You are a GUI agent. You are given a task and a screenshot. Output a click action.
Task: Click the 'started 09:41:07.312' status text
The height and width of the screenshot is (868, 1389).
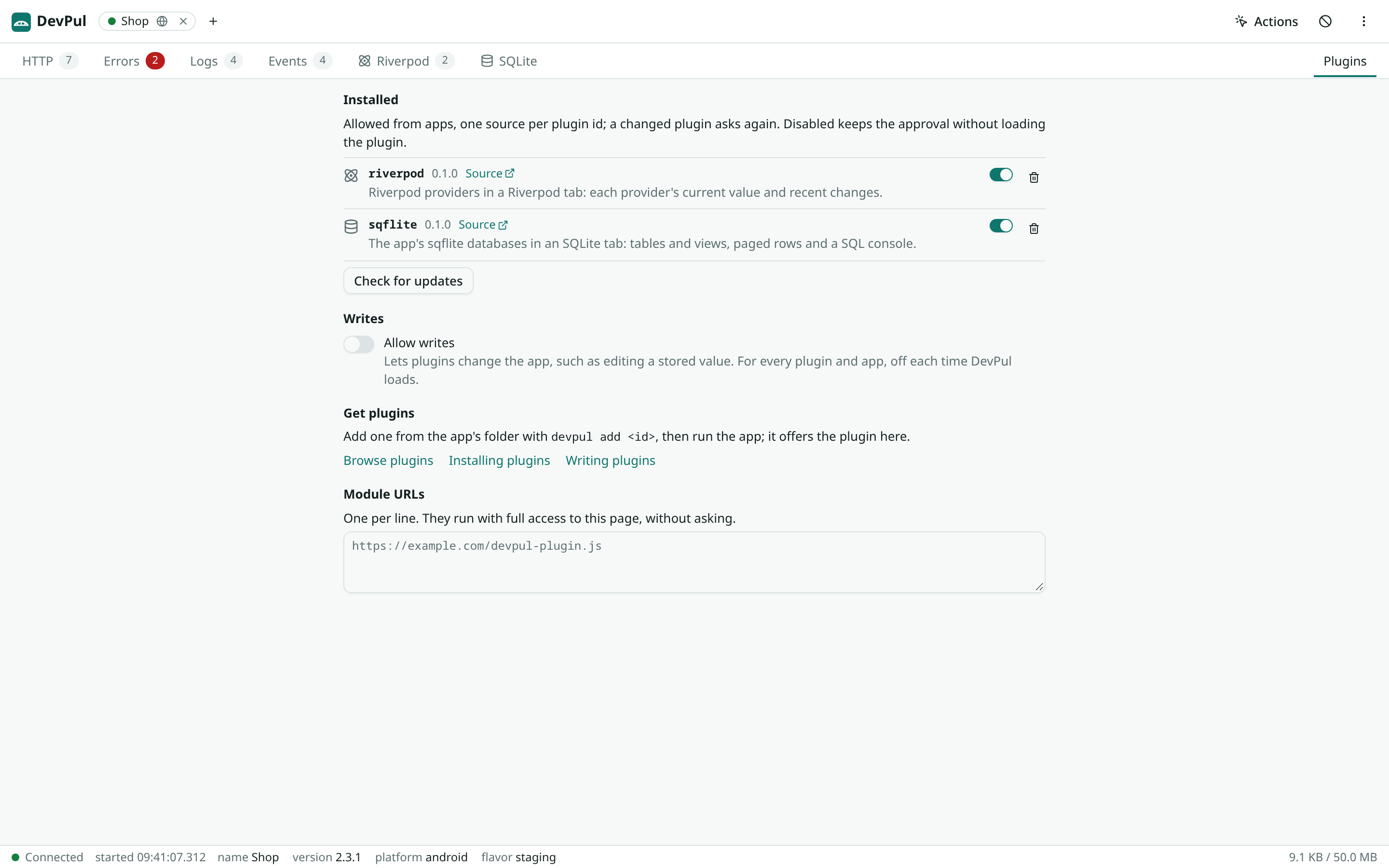tap(150, 857)
